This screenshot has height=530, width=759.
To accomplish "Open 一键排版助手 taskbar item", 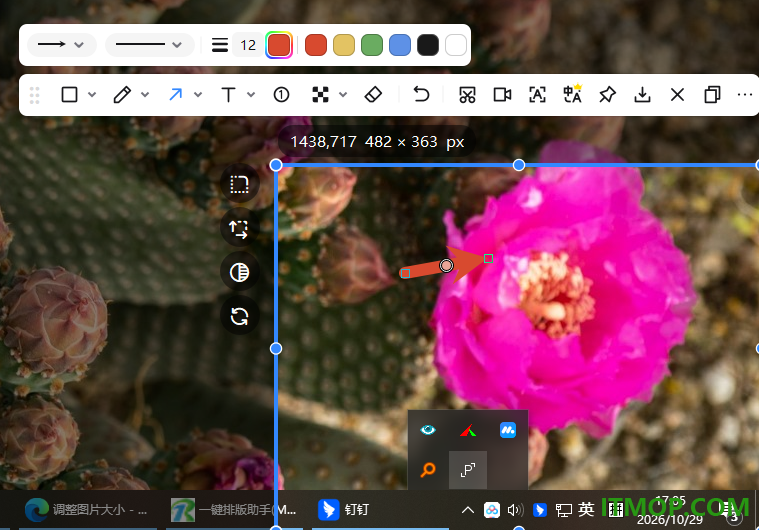I will click(x=233, y=510).
